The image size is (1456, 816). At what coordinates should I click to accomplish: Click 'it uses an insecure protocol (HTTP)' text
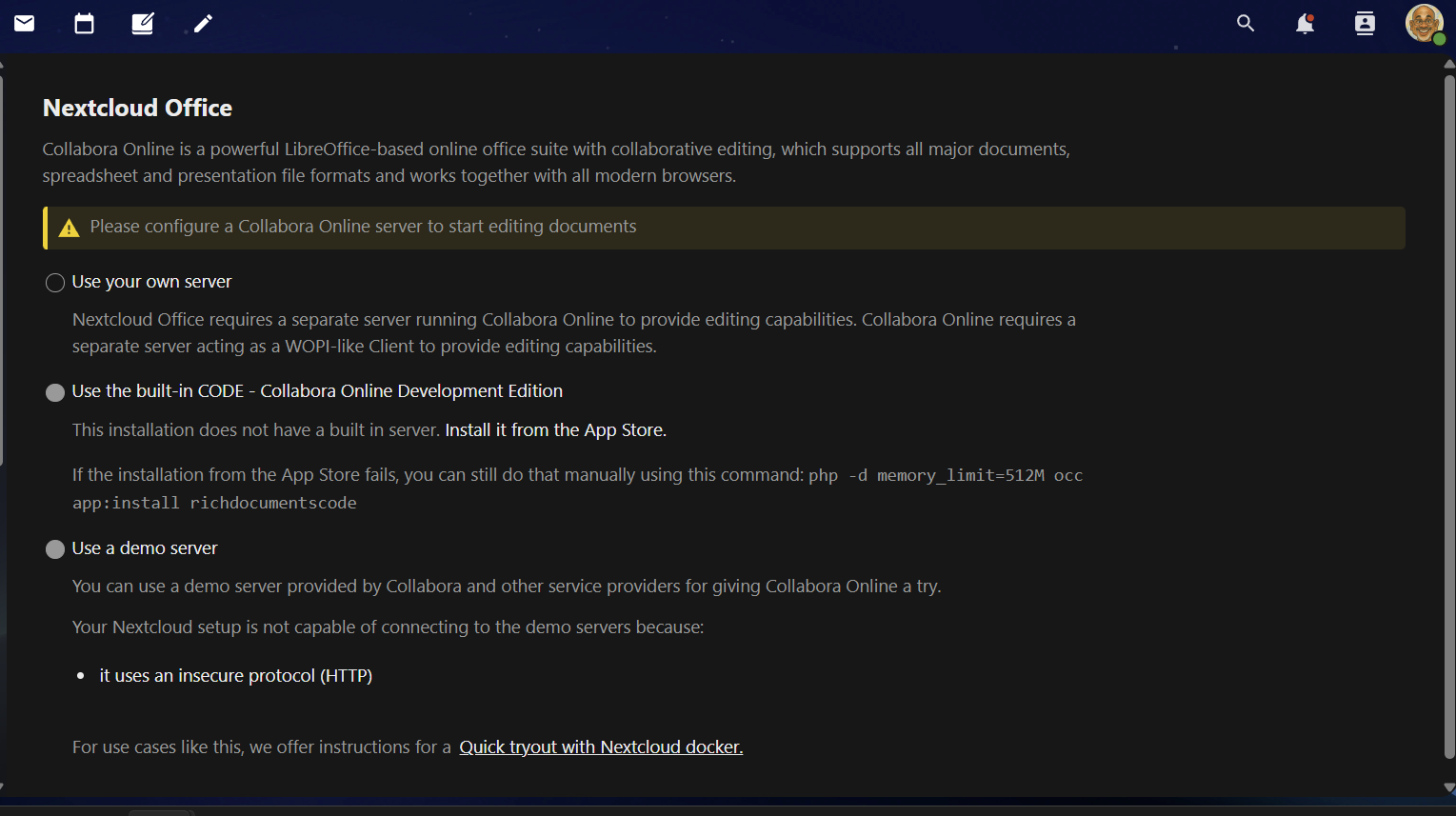click(x=236, y=676)
